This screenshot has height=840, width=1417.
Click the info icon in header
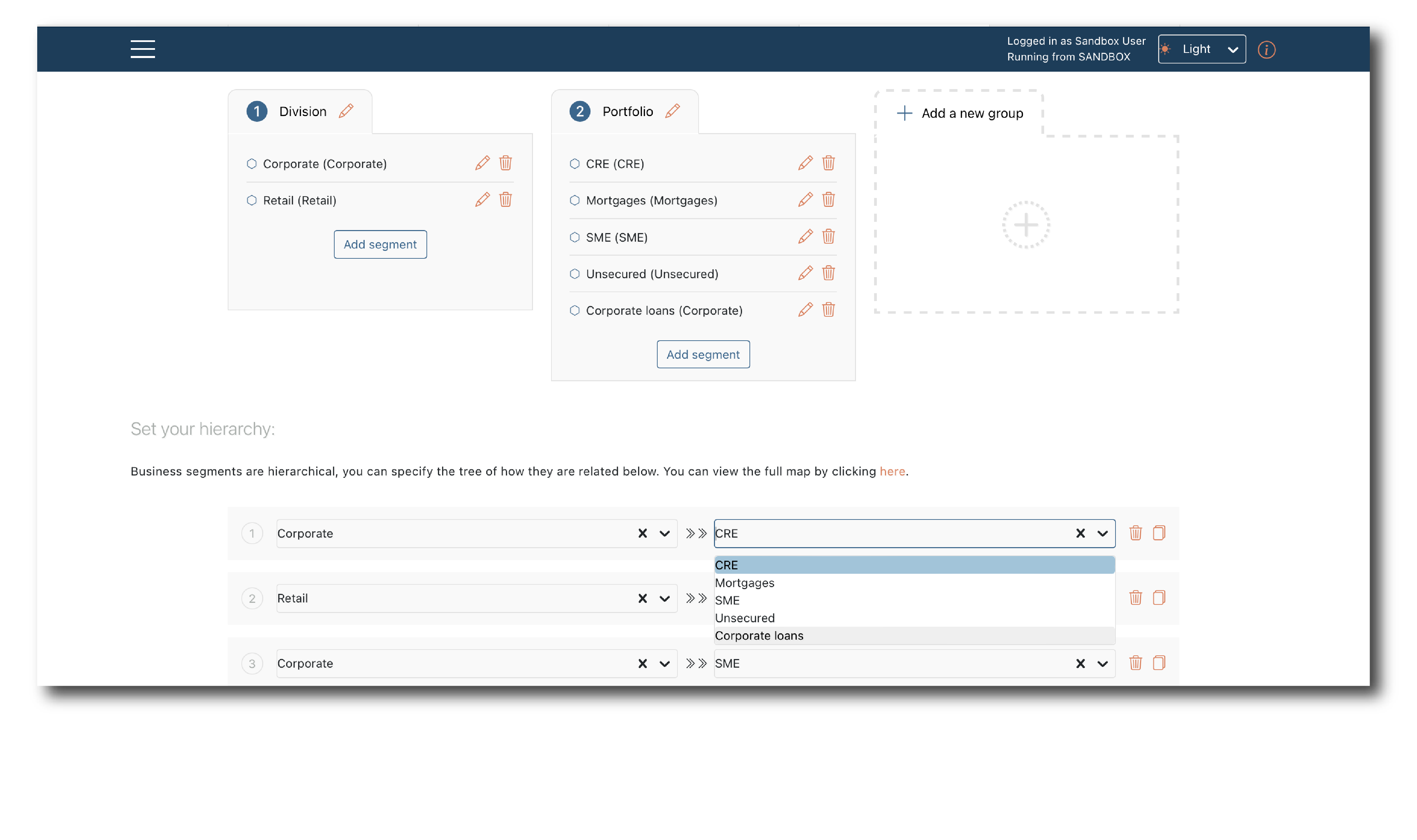1266,50
